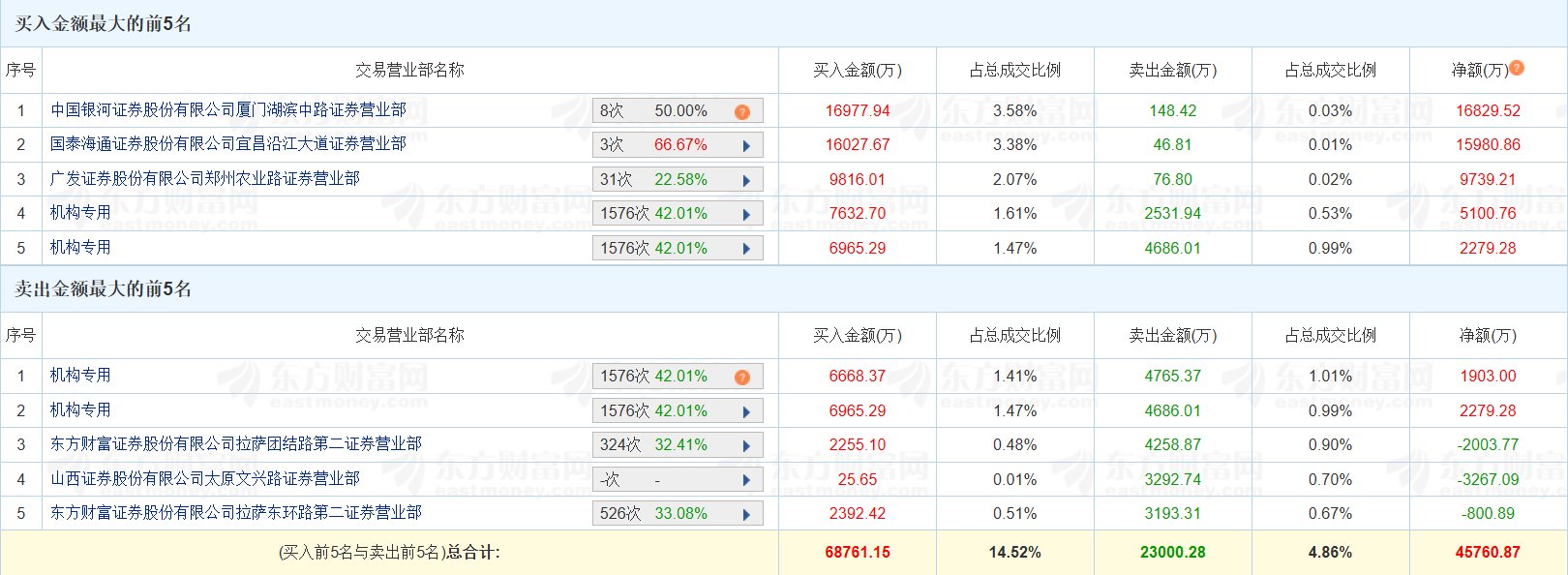The image size is (1568, 575).
Task: Click the blue arrow in buy-table row 5 机构专用
Action: click(x=746, y=249)
